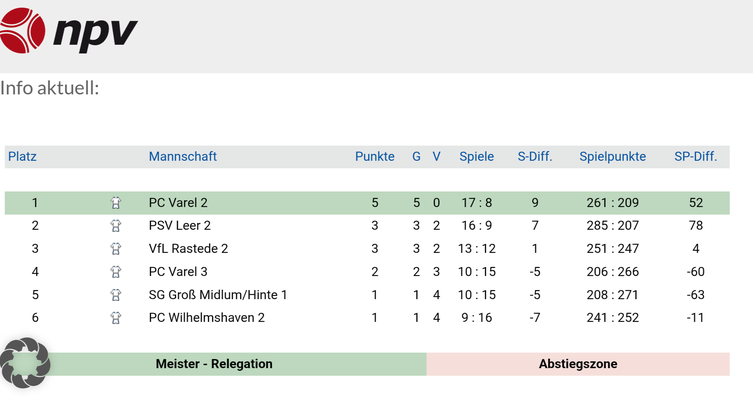This screenshot has width=753, height=400.
Task: Click the Platz column header
Action: coord(22,157)
